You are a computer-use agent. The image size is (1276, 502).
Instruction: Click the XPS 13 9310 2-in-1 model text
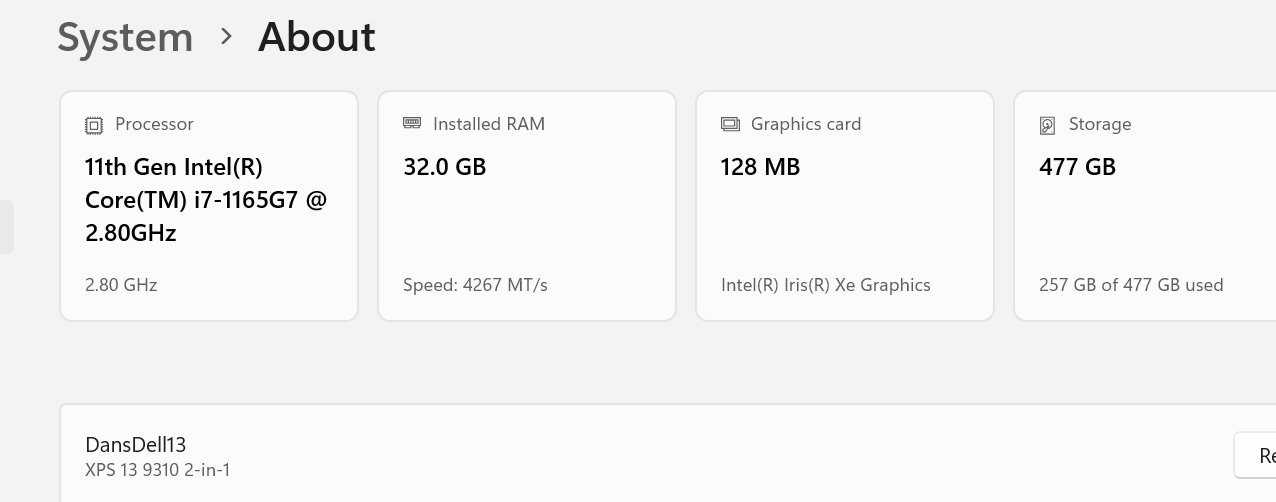point(158,469)
